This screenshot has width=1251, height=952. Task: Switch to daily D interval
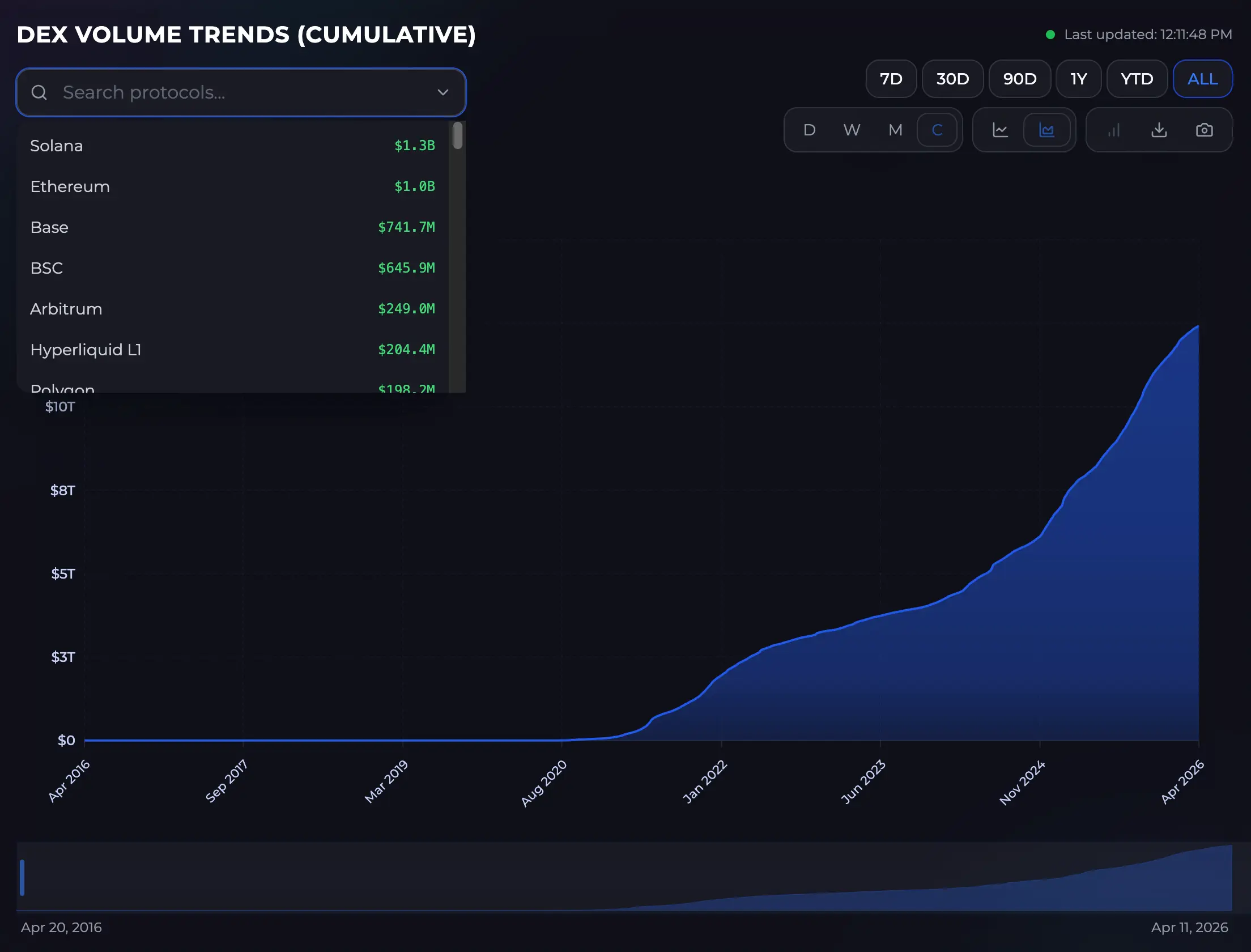(810, 130)
